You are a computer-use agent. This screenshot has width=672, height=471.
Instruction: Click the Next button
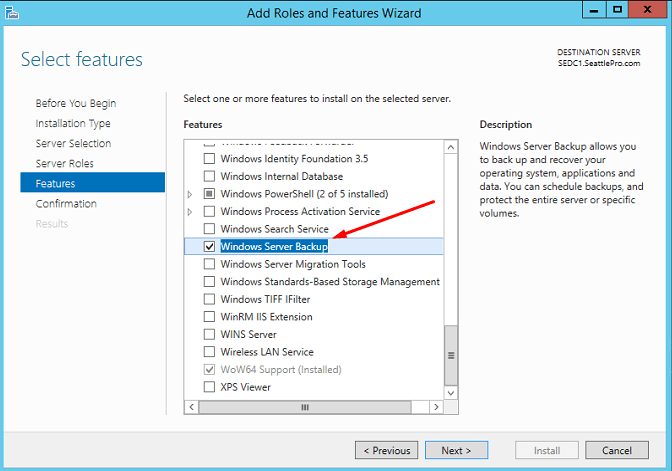456,450
